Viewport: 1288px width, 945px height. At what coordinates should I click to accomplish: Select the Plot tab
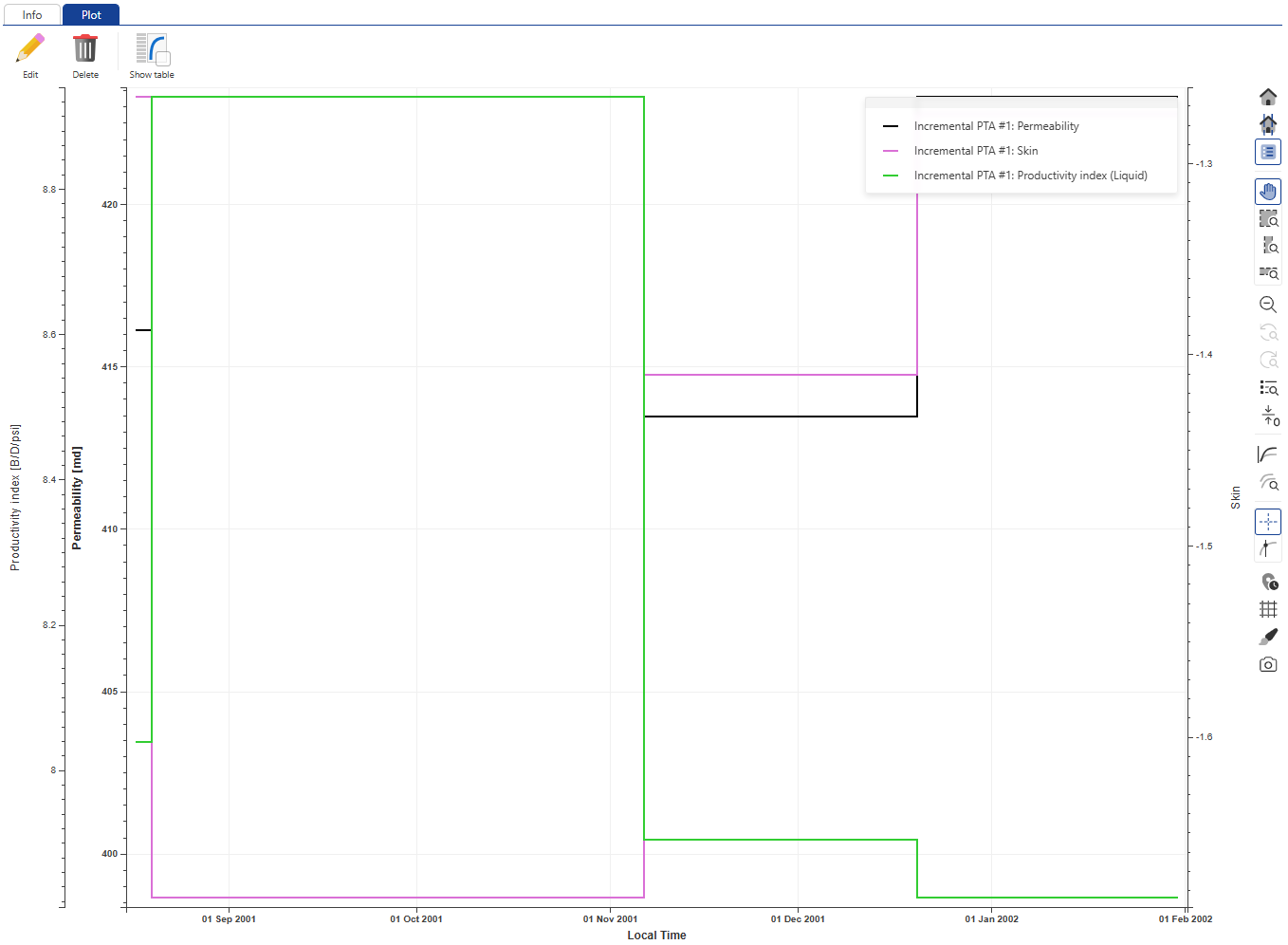click(x=91, y=15)
